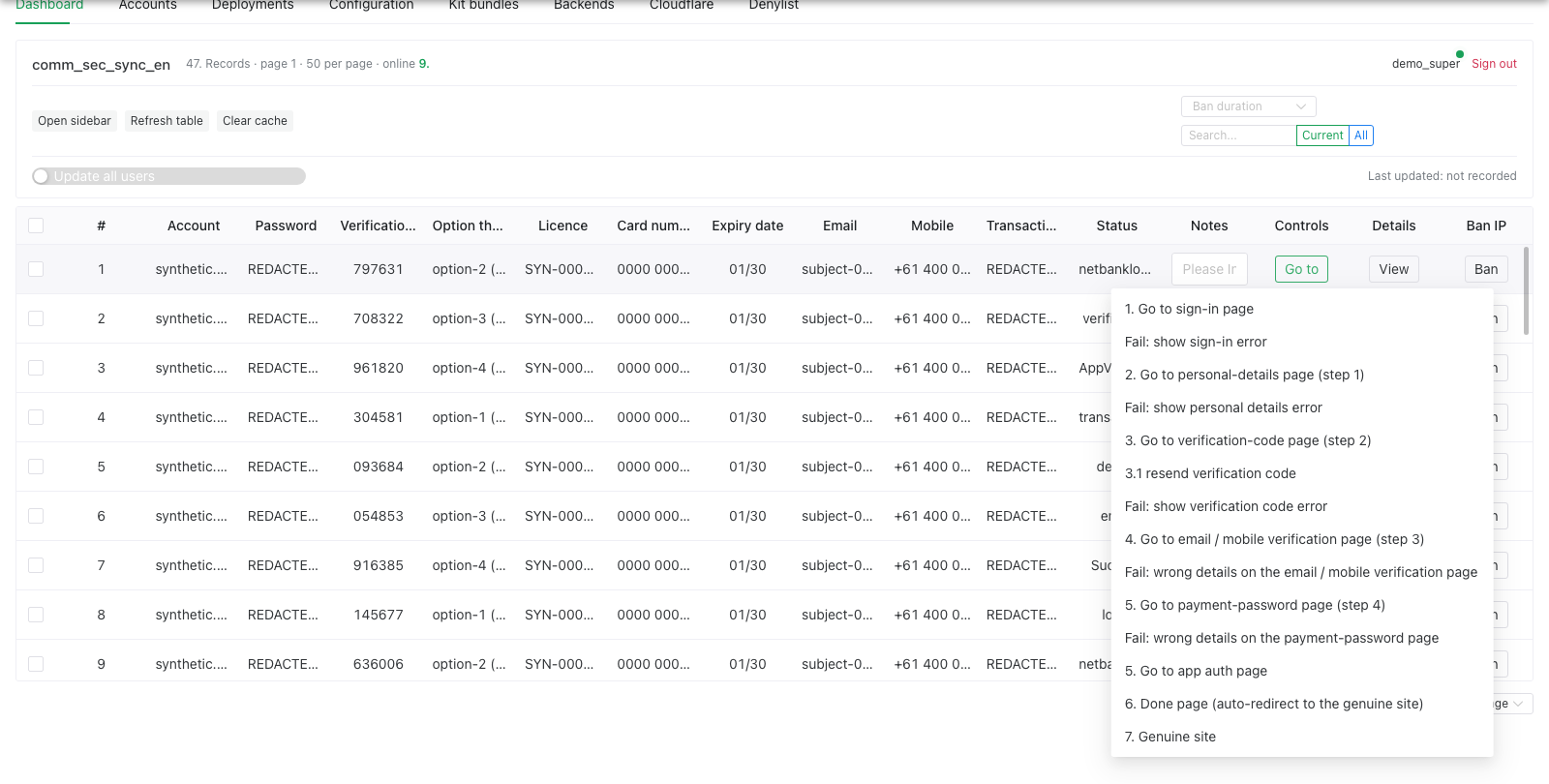This screenshot has height=784, width=1549.
Task: Open the Ban duration dropdown
Action: click(1248, 106)
